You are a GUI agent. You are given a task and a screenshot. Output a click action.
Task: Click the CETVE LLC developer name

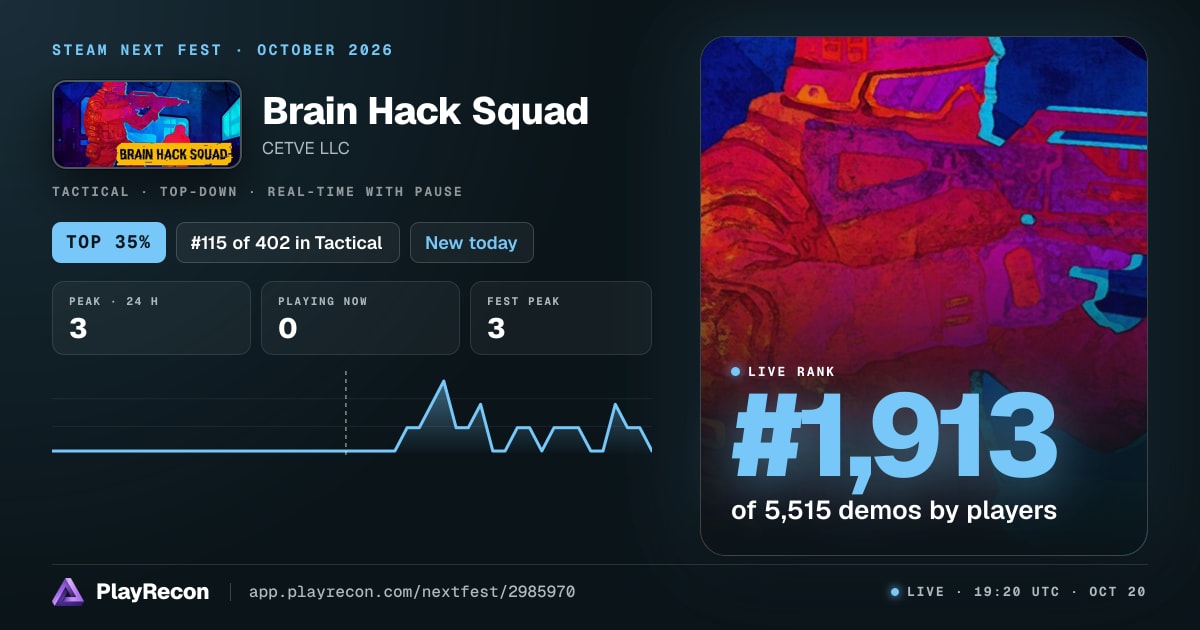tap(306, 148)
